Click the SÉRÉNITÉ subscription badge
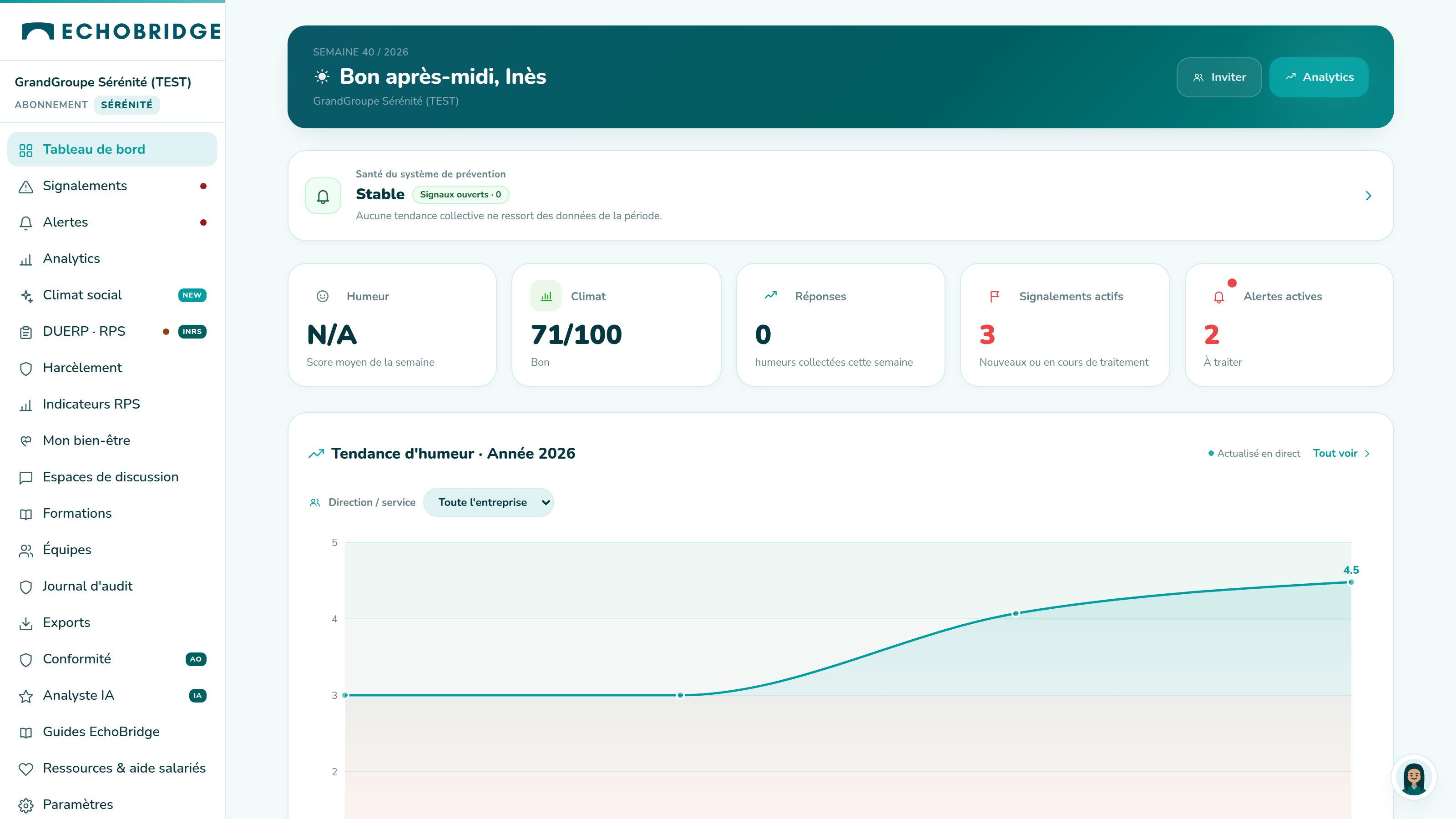The width and height of the screenshot is (1456, 819). (x=126, y=105)
